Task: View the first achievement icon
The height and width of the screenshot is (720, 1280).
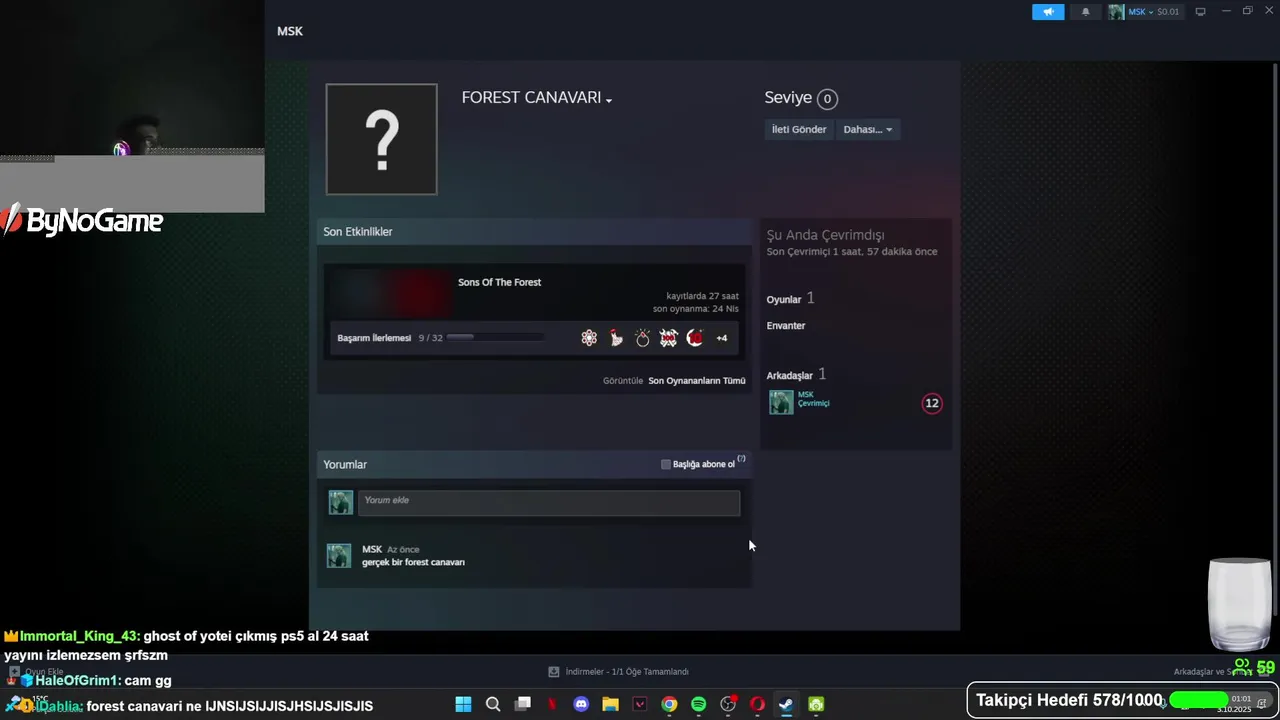Action: [589, 338]
